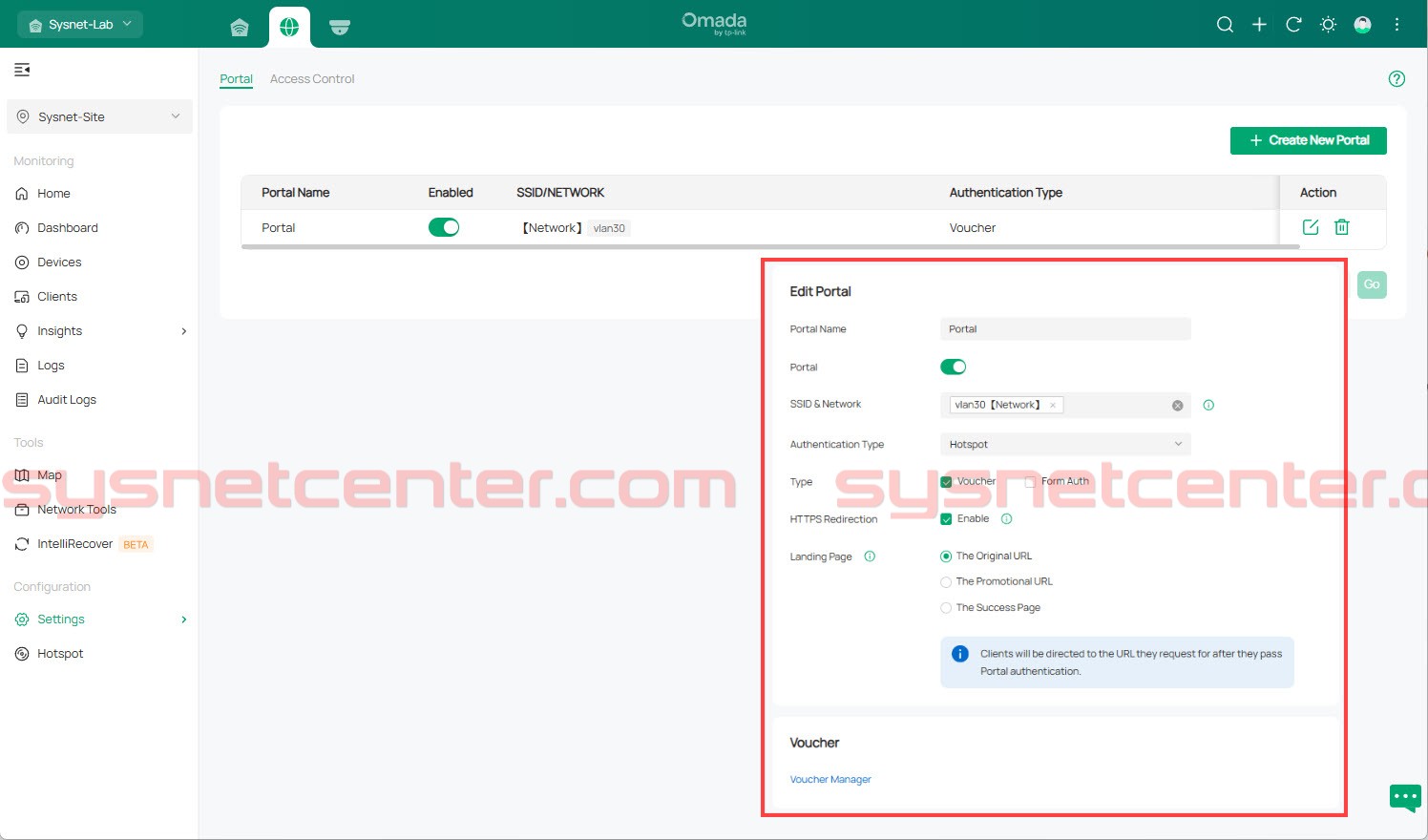Open Audit Logs from the sidebar

tap(67, 400)
